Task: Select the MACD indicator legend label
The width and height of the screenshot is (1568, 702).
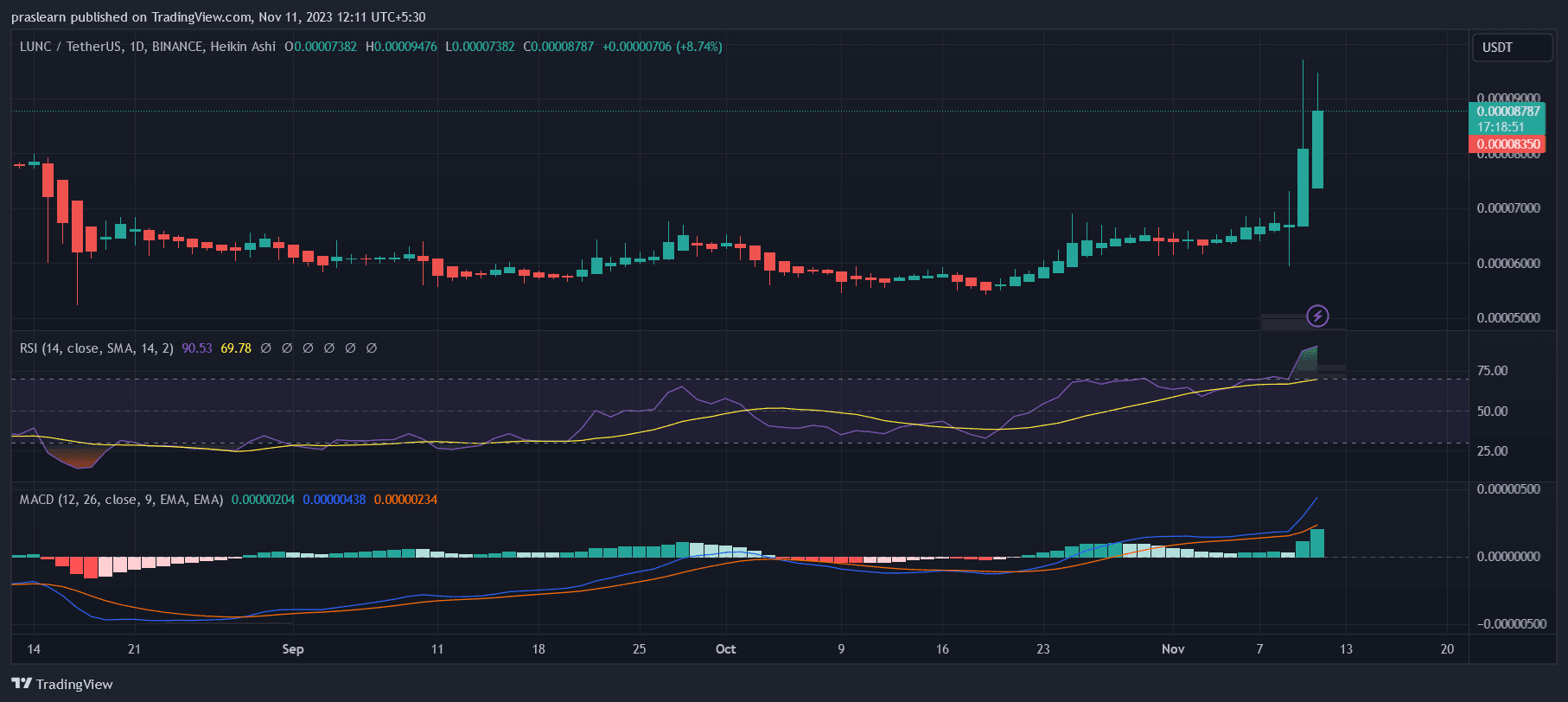Action: 121,500
